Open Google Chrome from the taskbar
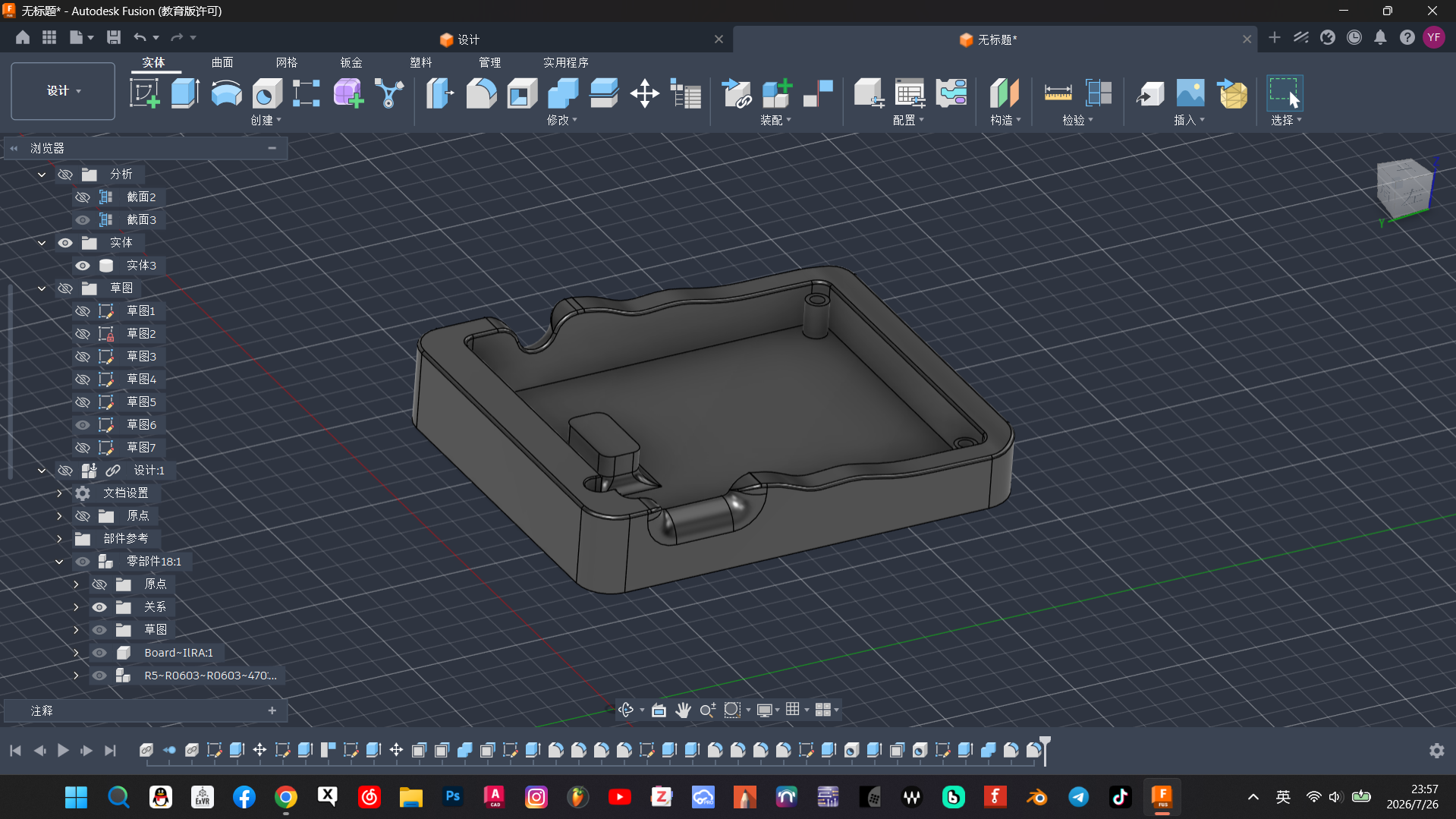Screen dimensions: 1456x819 (x=286, y=797)
